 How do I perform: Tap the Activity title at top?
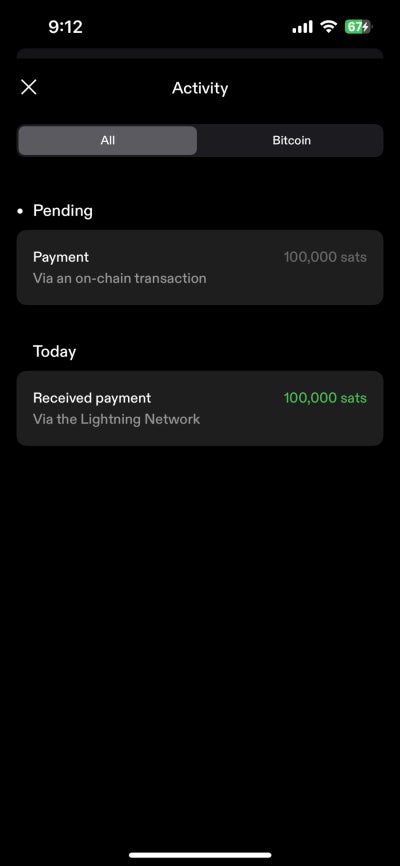(x=200, y=88)
